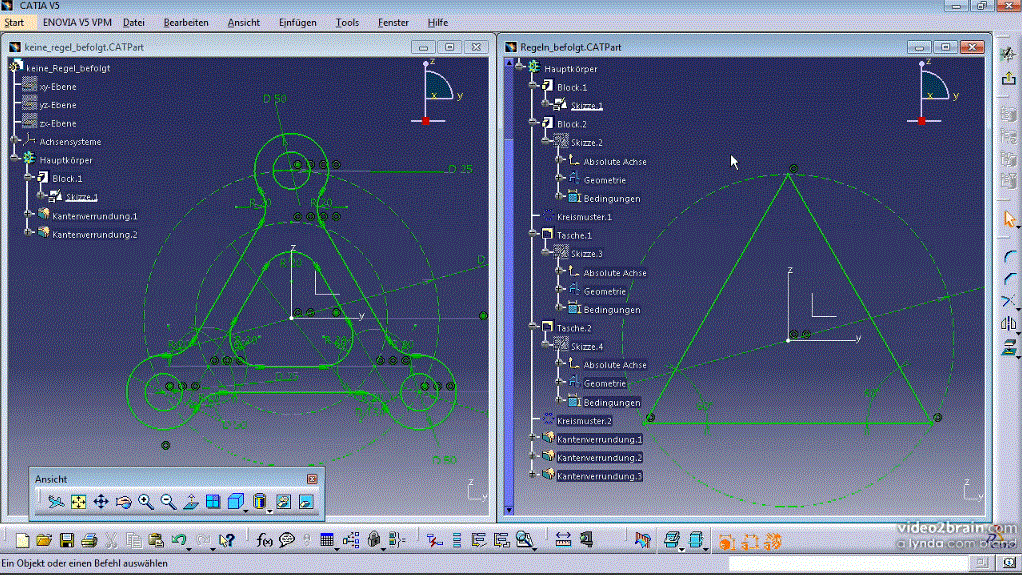Click the isometric view cube icon
The image size is (1022, 575).
(x=235, y=501)
